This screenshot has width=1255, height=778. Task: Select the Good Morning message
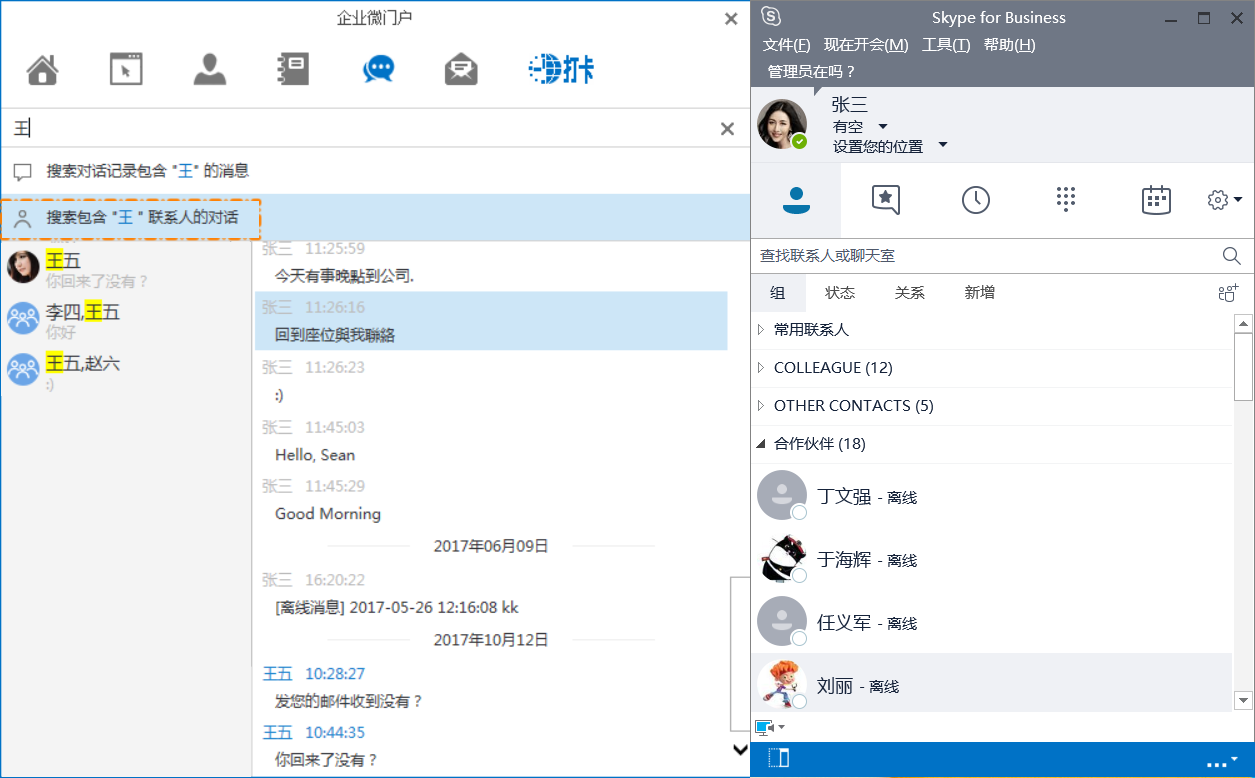[x=328, y=514]
